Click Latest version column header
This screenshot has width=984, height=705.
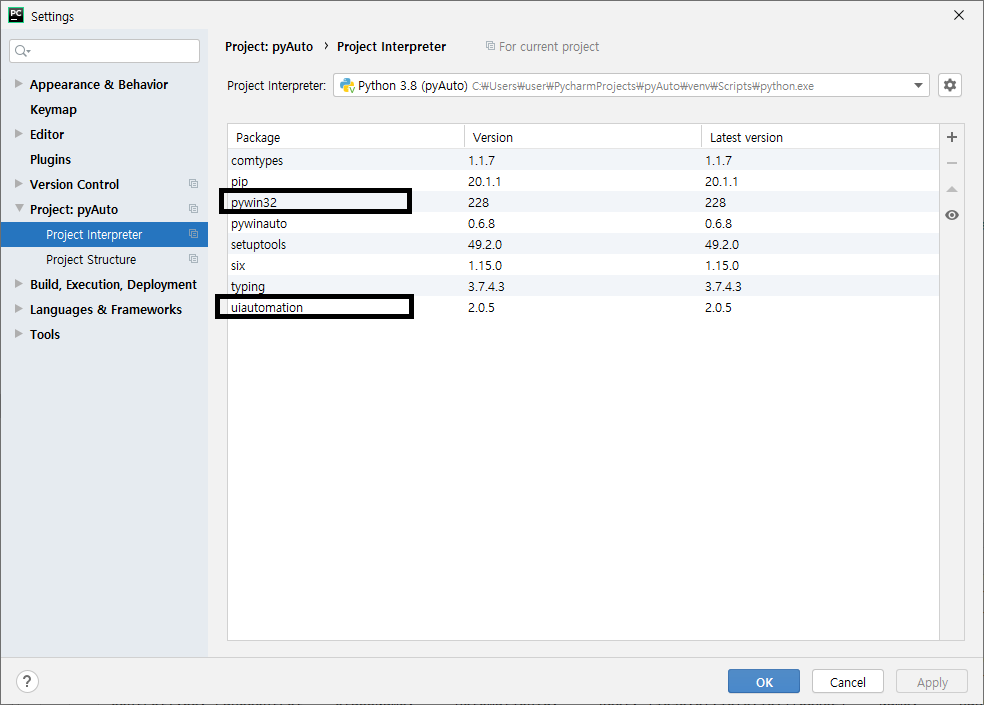click(820, 137)
